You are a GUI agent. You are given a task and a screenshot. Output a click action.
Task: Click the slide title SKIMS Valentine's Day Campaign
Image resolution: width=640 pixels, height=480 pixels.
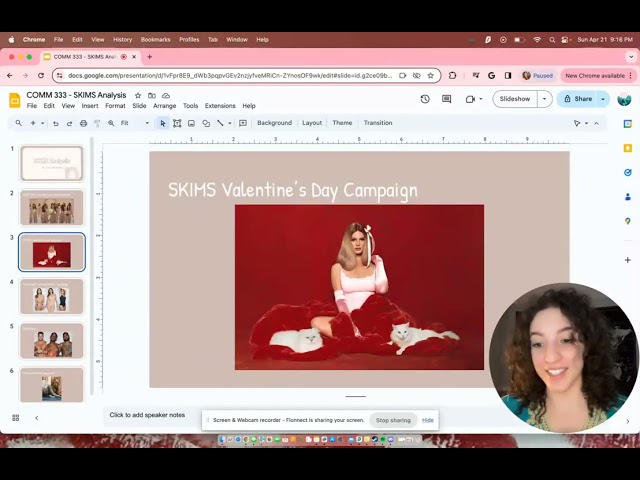[293, 190]
